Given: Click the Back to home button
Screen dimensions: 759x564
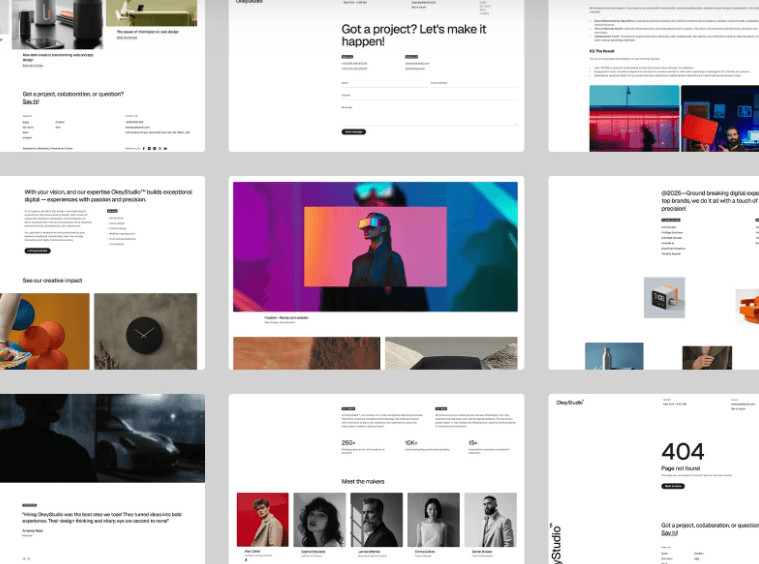Looking at the screenshot, I should pyautogui.click(x=673, y=486).
